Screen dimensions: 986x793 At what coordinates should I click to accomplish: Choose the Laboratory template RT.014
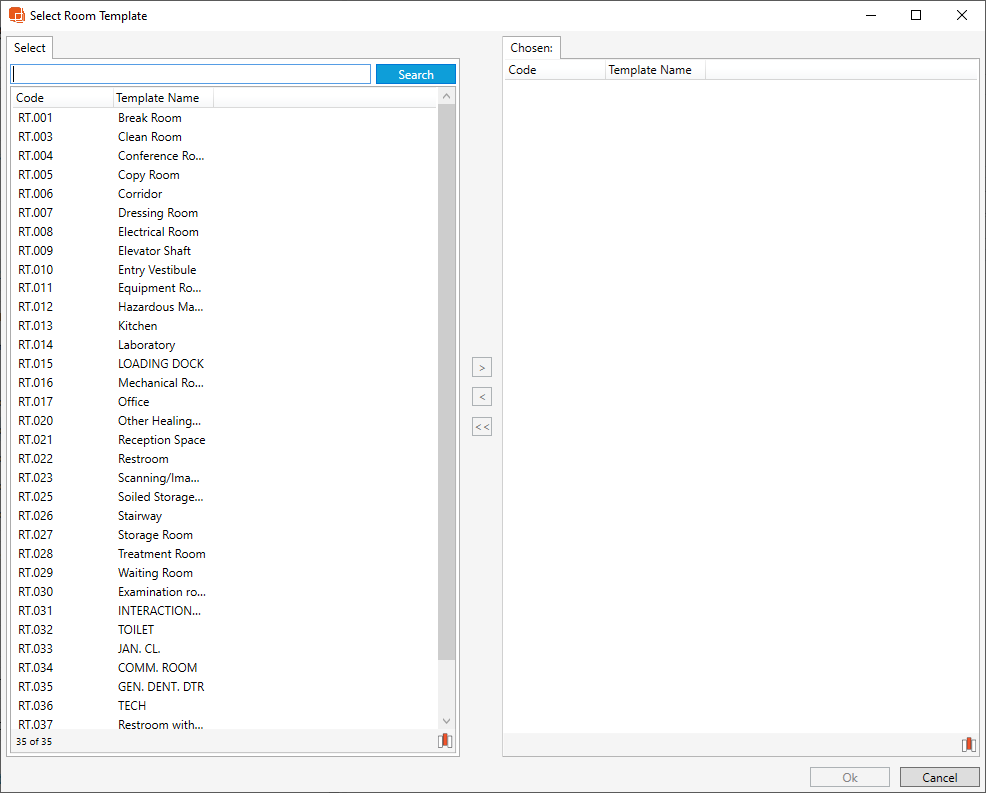146,345
